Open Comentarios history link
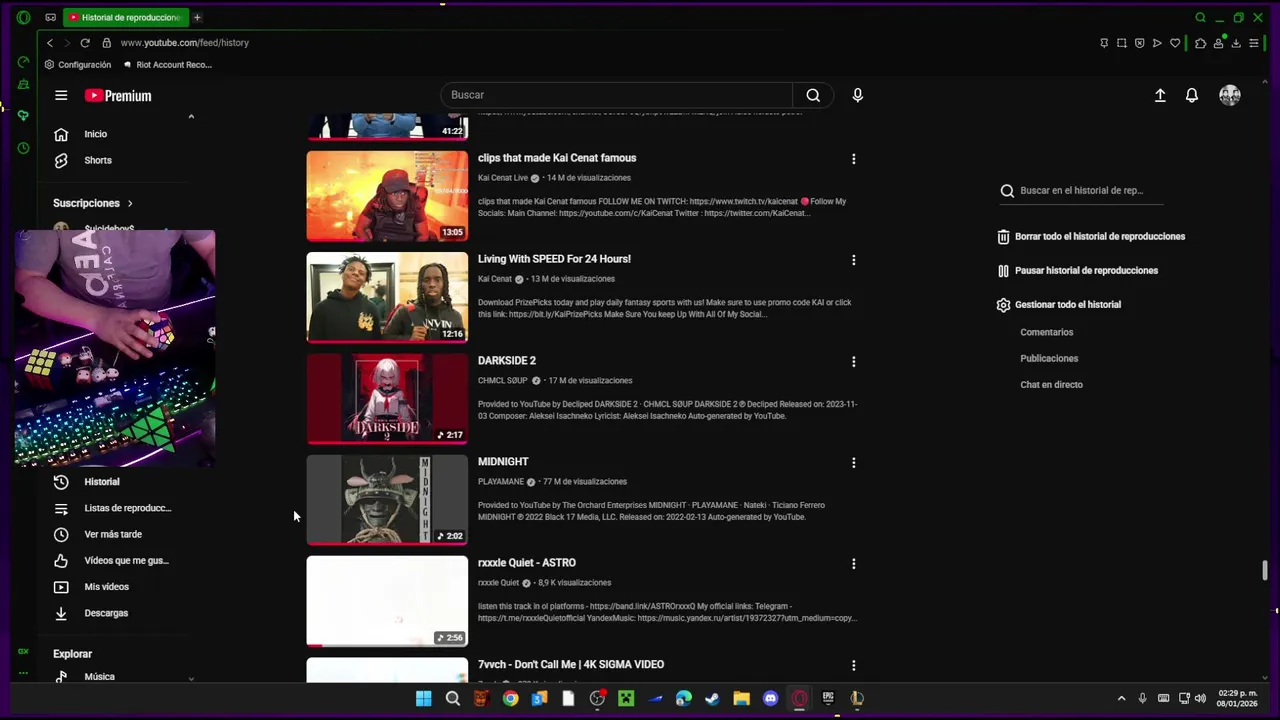 click(1047, 332)
